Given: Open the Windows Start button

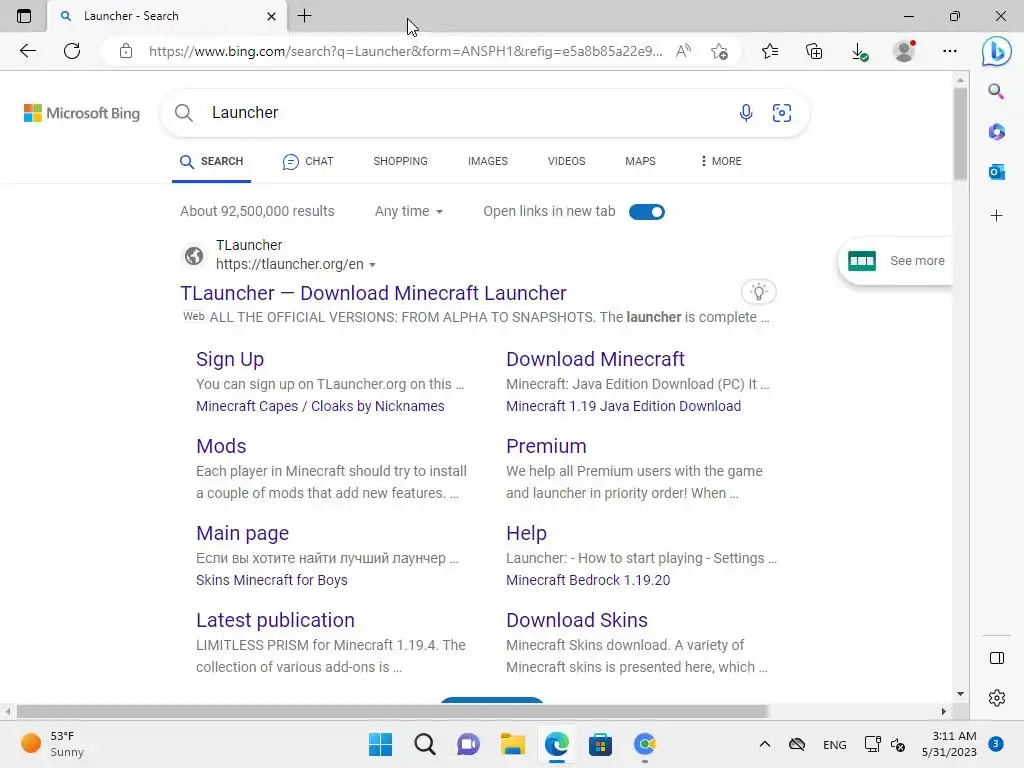Looking at the screenshot, I should click(x=380, y=744).
